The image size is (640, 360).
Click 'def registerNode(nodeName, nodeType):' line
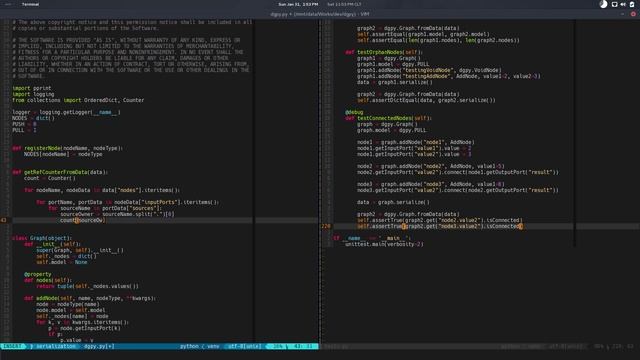click(x=67, y=148)
